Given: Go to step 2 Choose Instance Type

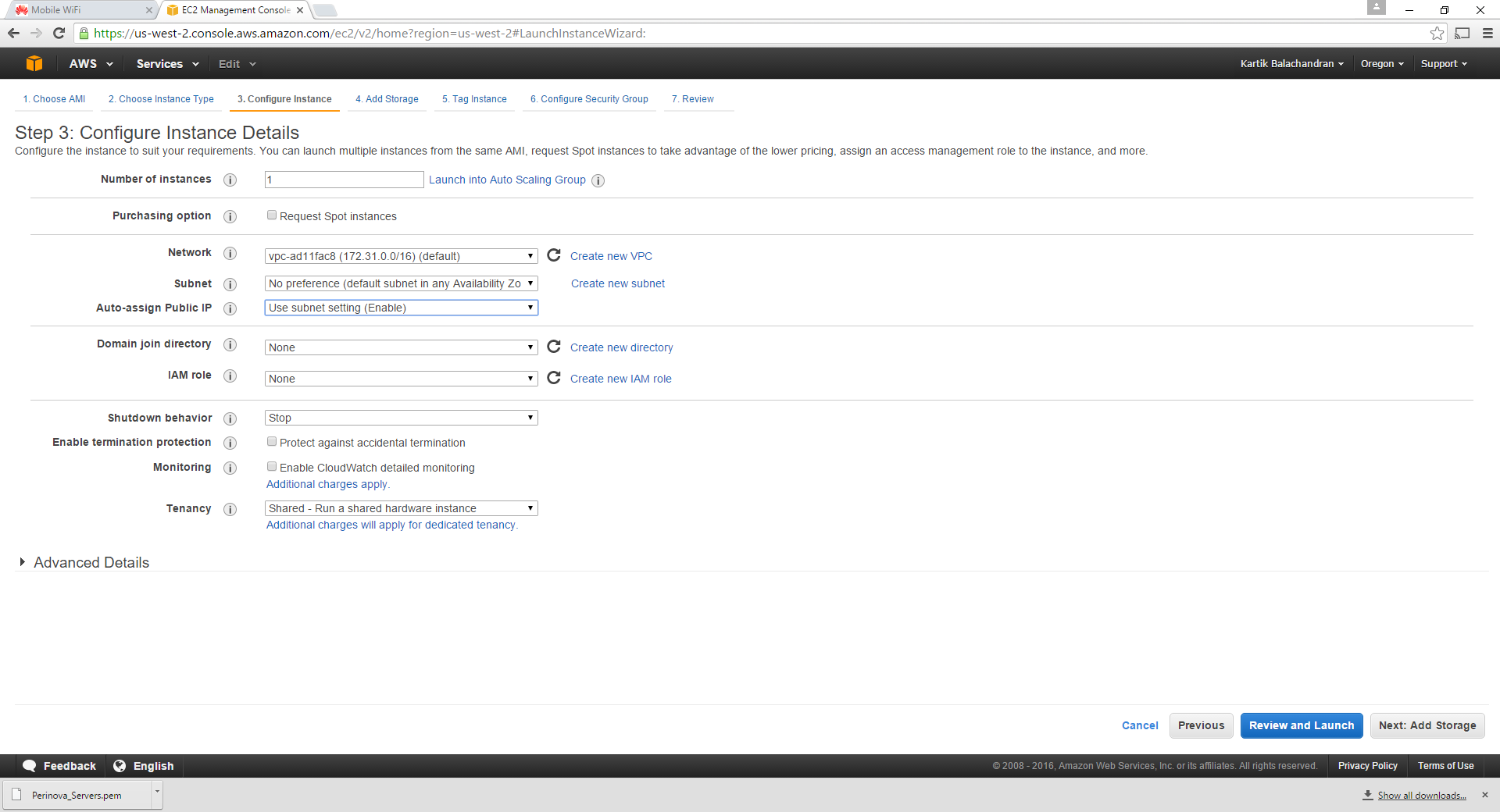Looking at the screenshot, I should click(161, 99).
